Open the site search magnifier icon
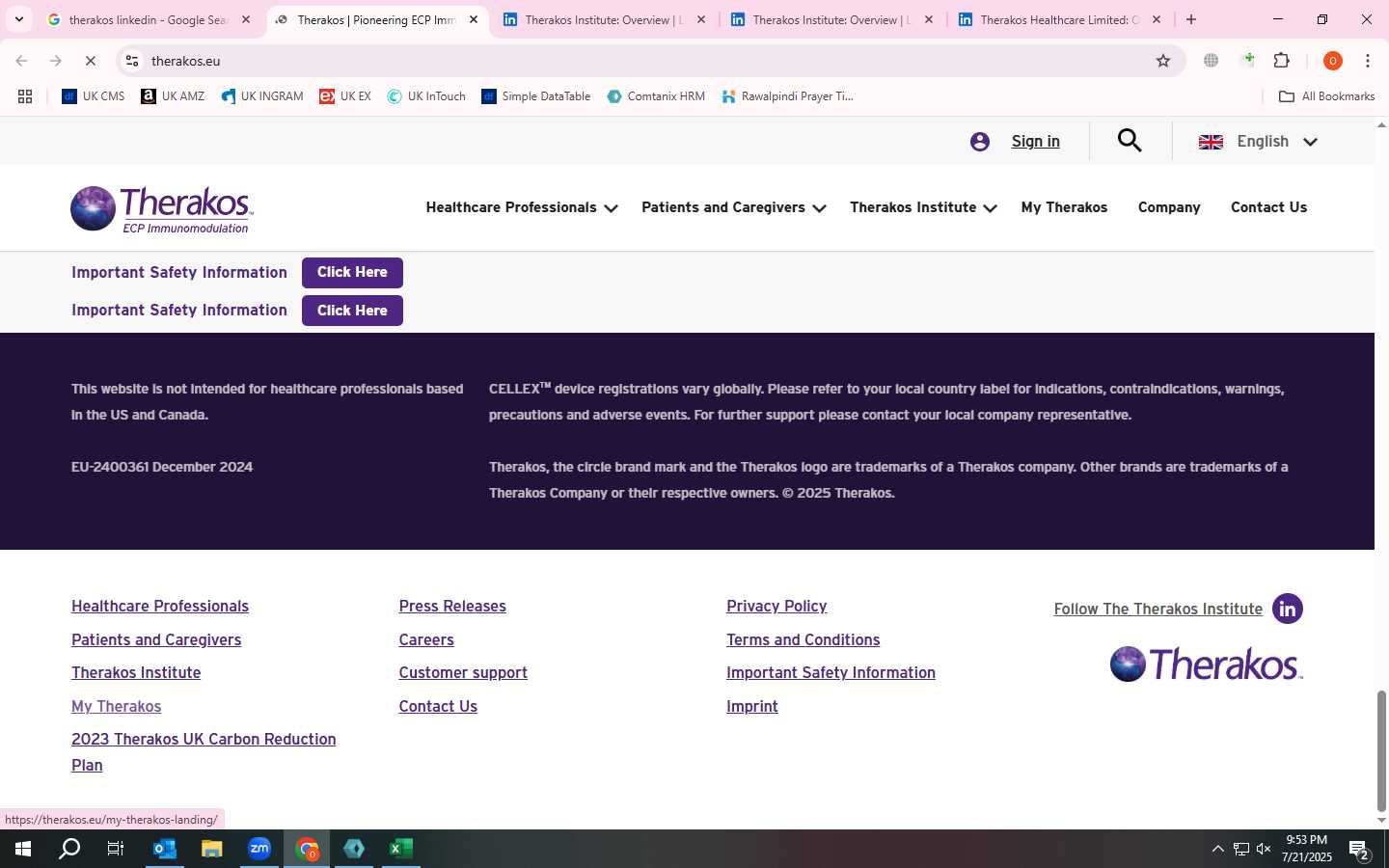Image resolution: width=1389 pixels, height=868 pixels. click(x=1130, y=141)
